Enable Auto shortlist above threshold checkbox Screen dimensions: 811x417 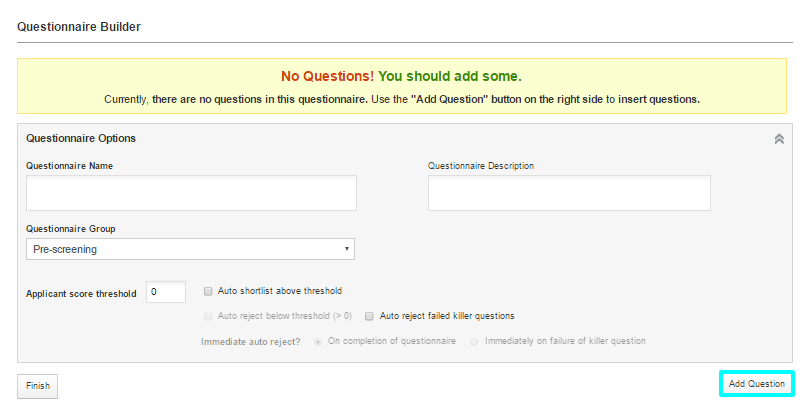[208, 291]
